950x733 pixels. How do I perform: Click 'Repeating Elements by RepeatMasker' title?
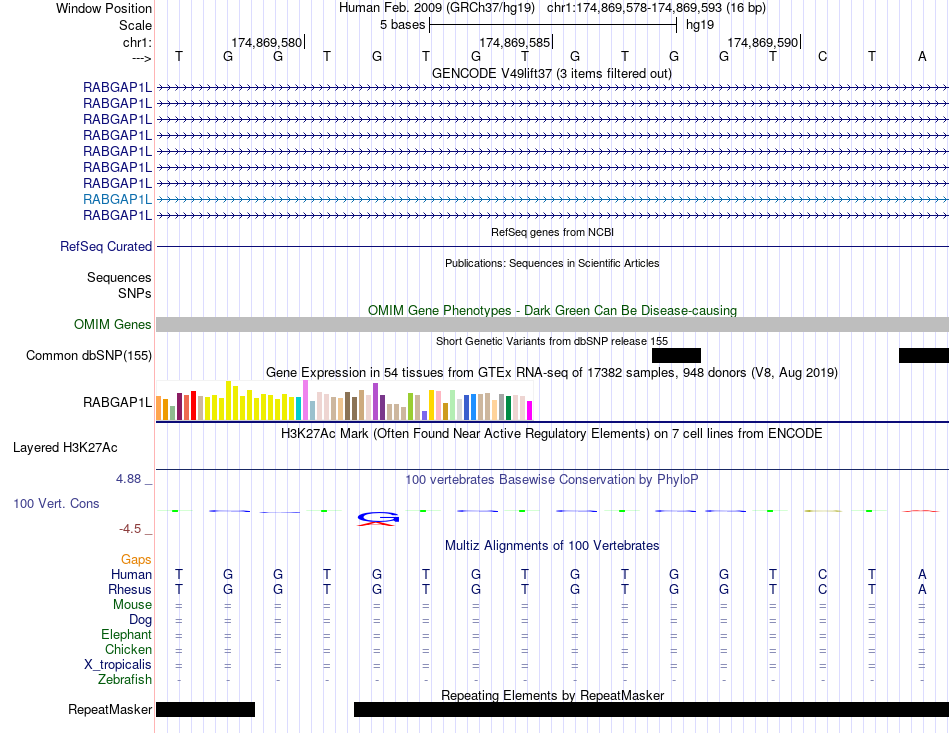click(x=553, y=695)
